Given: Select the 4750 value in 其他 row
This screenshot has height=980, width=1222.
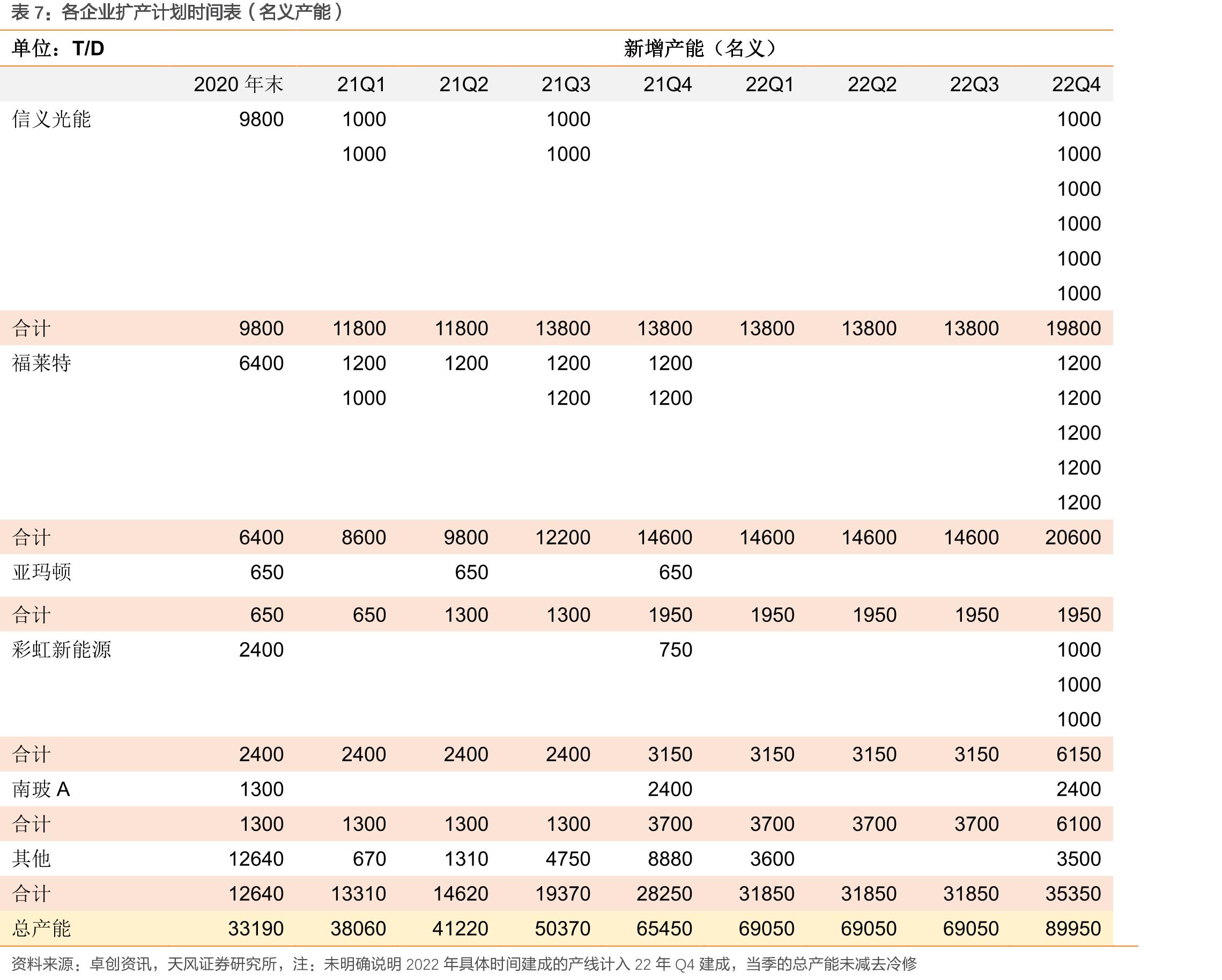Looking at the screenshot, I should point(568,859).
